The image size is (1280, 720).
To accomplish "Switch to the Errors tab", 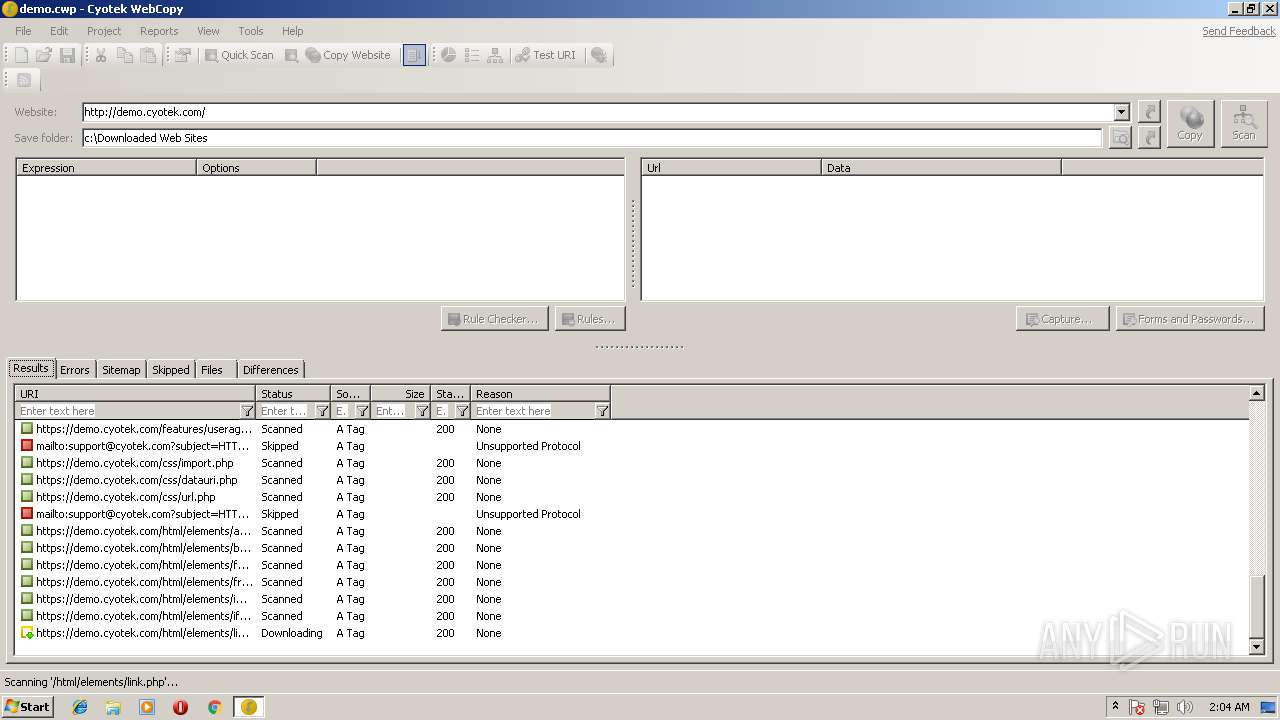I will point(75,370).
